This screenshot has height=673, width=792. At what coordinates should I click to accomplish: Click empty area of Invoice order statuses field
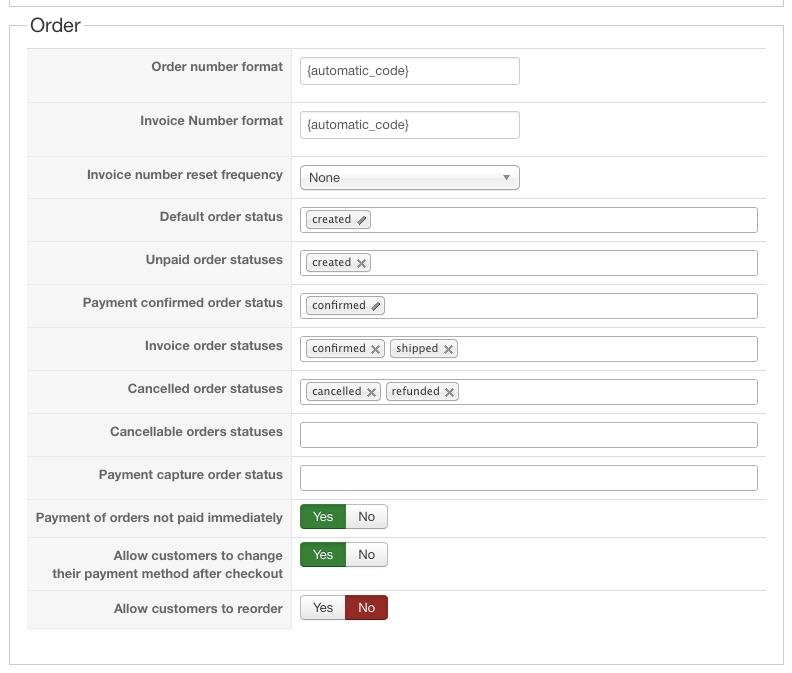[600, 349]
